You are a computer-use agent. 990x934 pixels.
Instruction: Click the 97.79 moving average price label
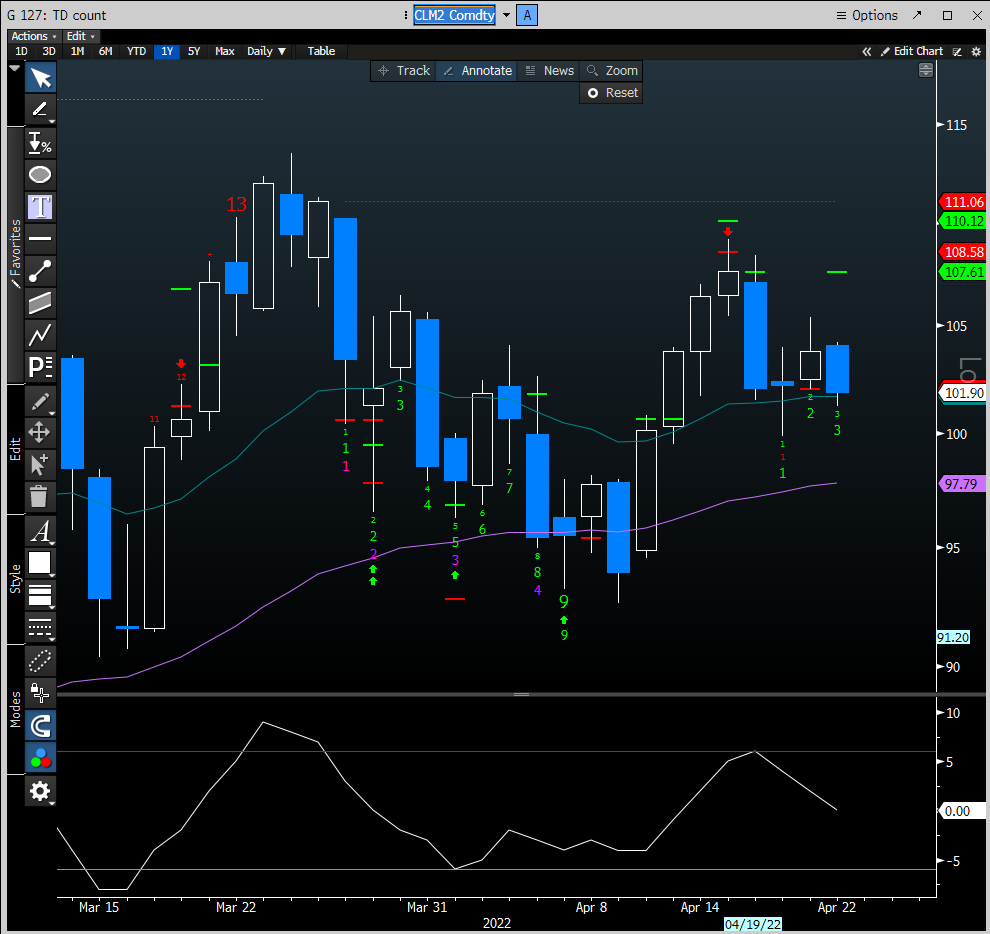962,484
